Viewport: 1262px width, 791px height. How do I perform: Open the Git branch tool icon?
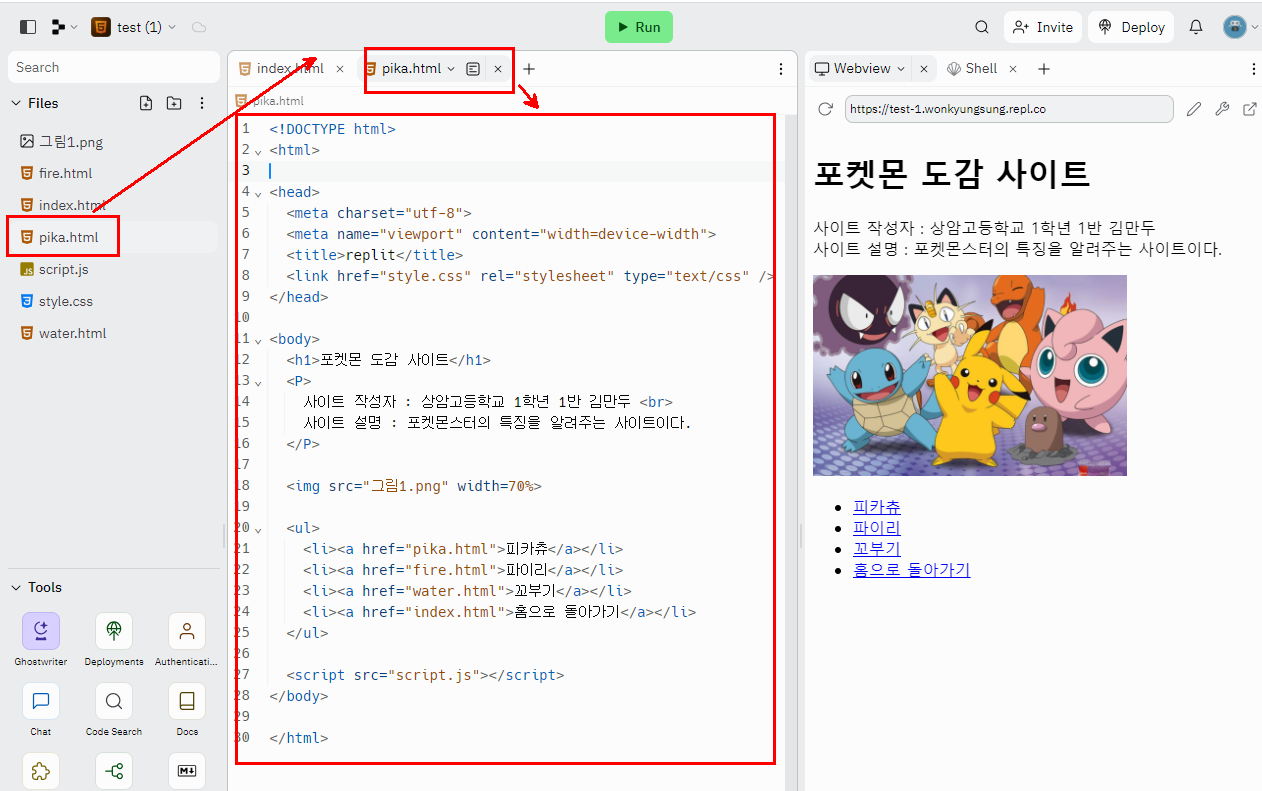(114, 771)
